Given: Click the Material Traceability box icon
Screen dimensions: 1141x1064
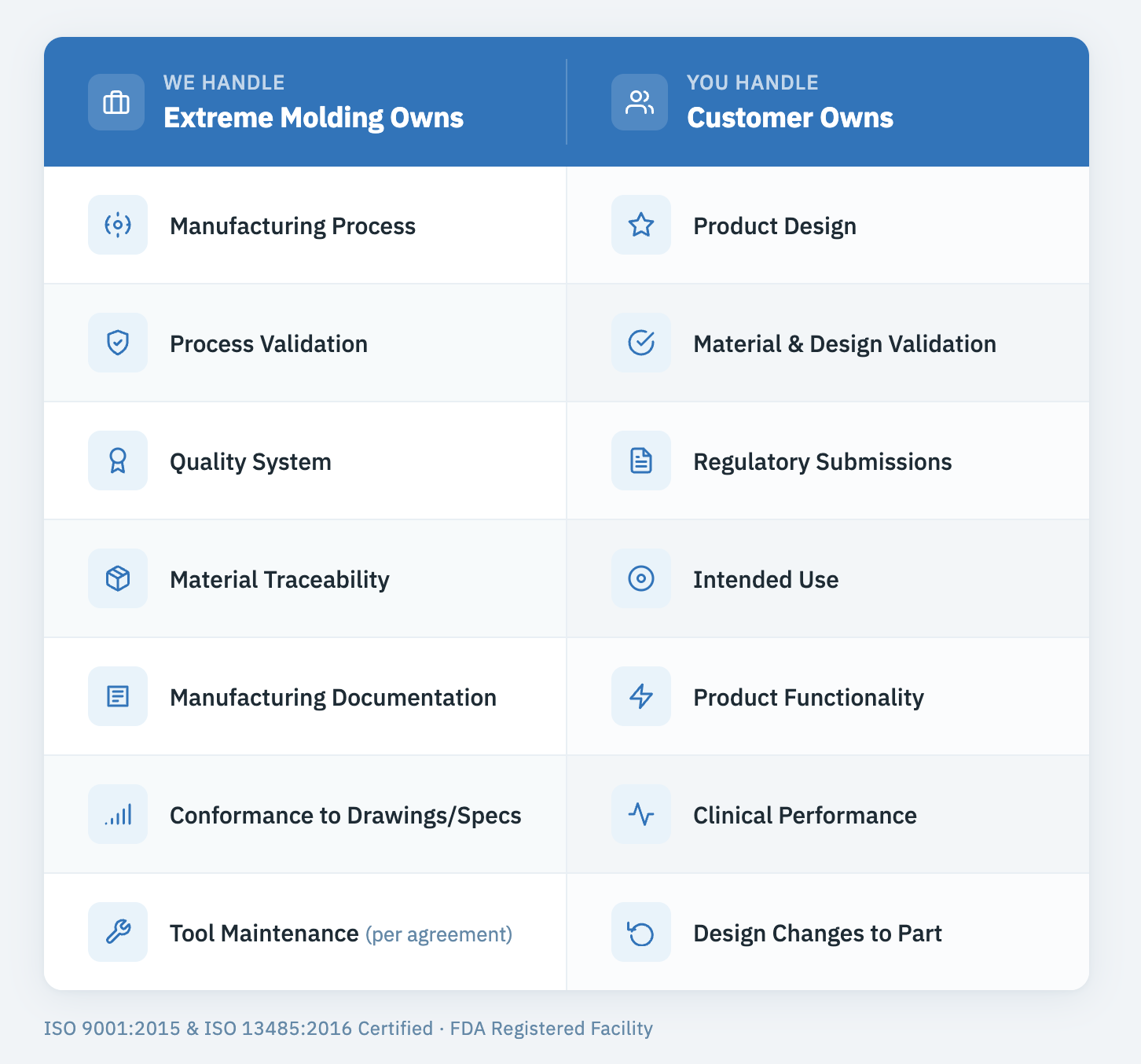Looking at the screenshot, I should click(118, 578).
